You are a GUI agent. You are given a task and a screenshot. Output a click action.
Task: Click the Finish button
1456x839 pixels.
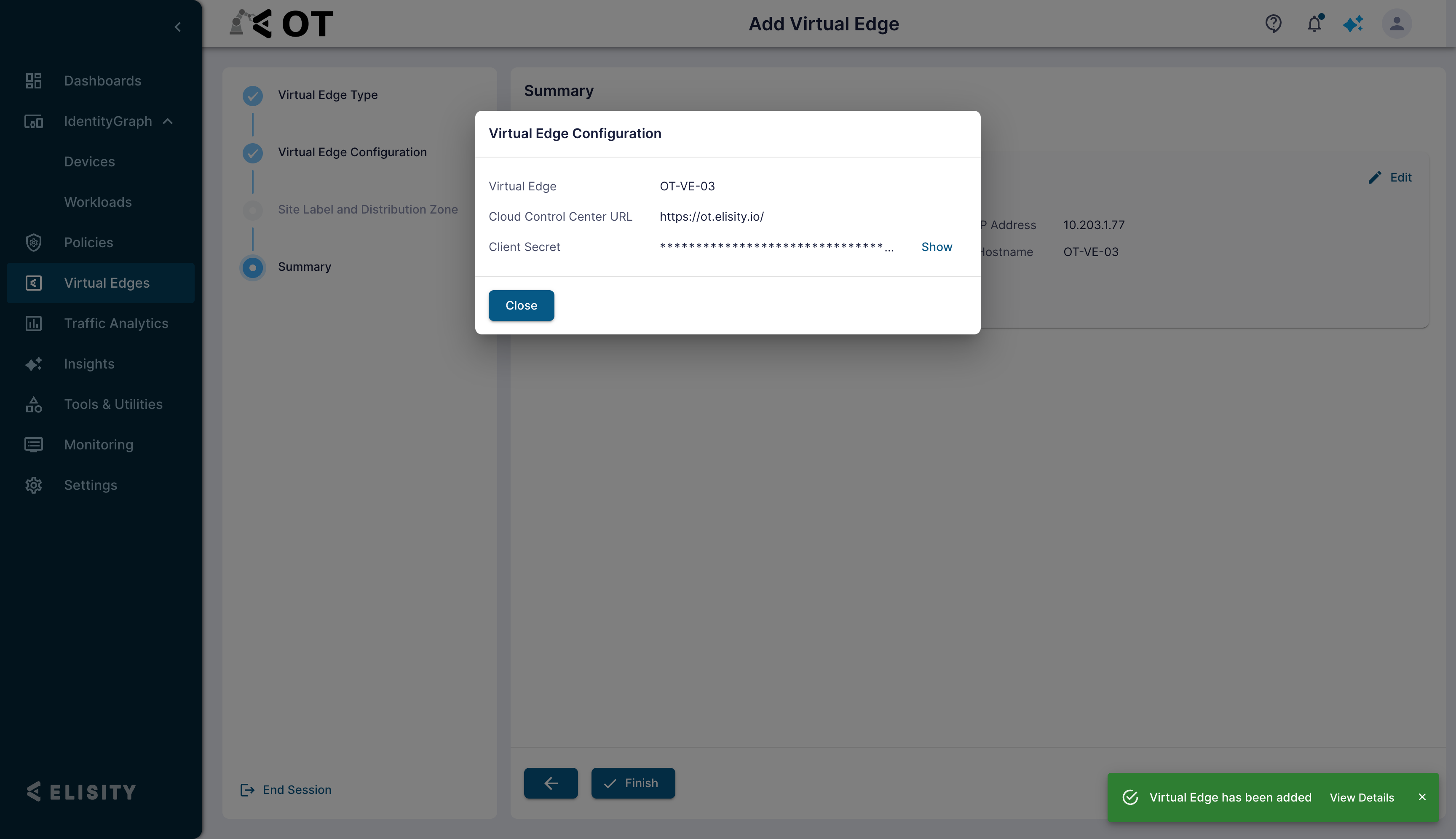[x=633, y=783]
